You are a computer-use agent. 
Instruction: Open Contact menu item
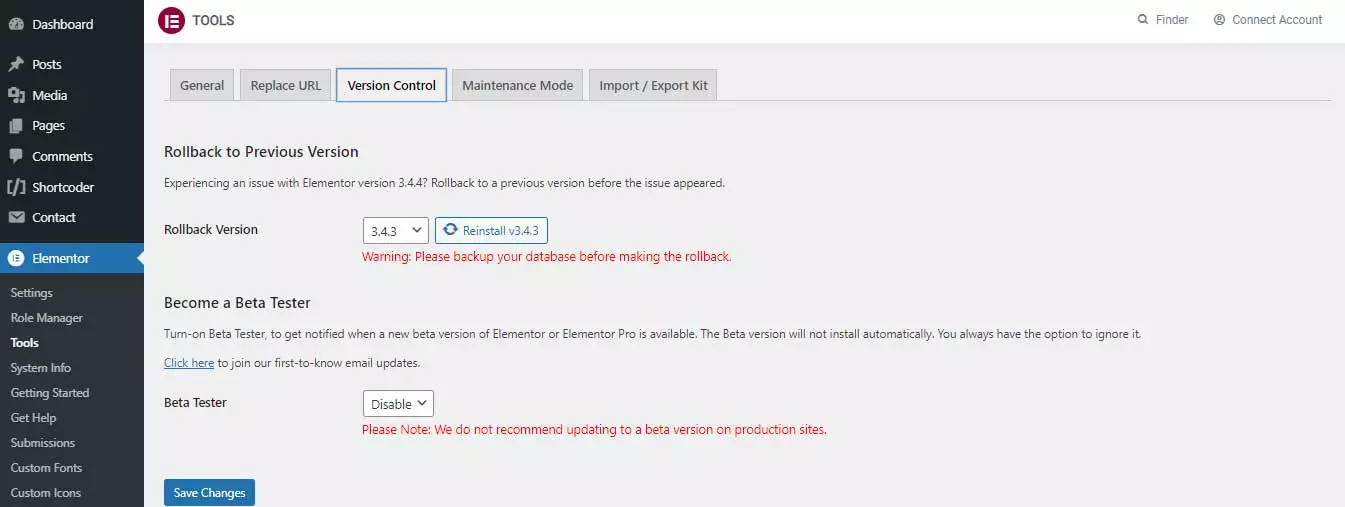point(72,217)
